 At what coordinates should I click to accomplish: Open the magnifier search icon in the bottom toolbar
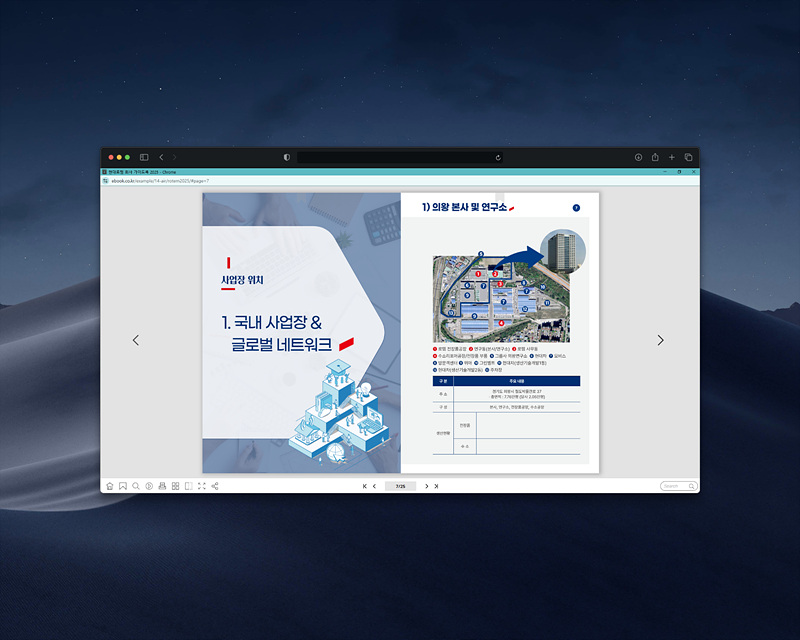click(136, 486)
